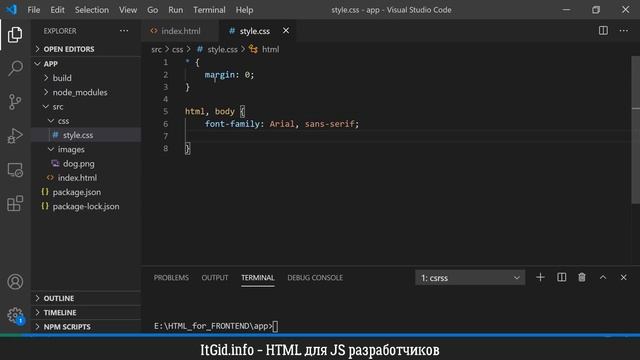Click the css breadcrumb segment
Viewport: 640px width, 360px height.
click(177, 49)
